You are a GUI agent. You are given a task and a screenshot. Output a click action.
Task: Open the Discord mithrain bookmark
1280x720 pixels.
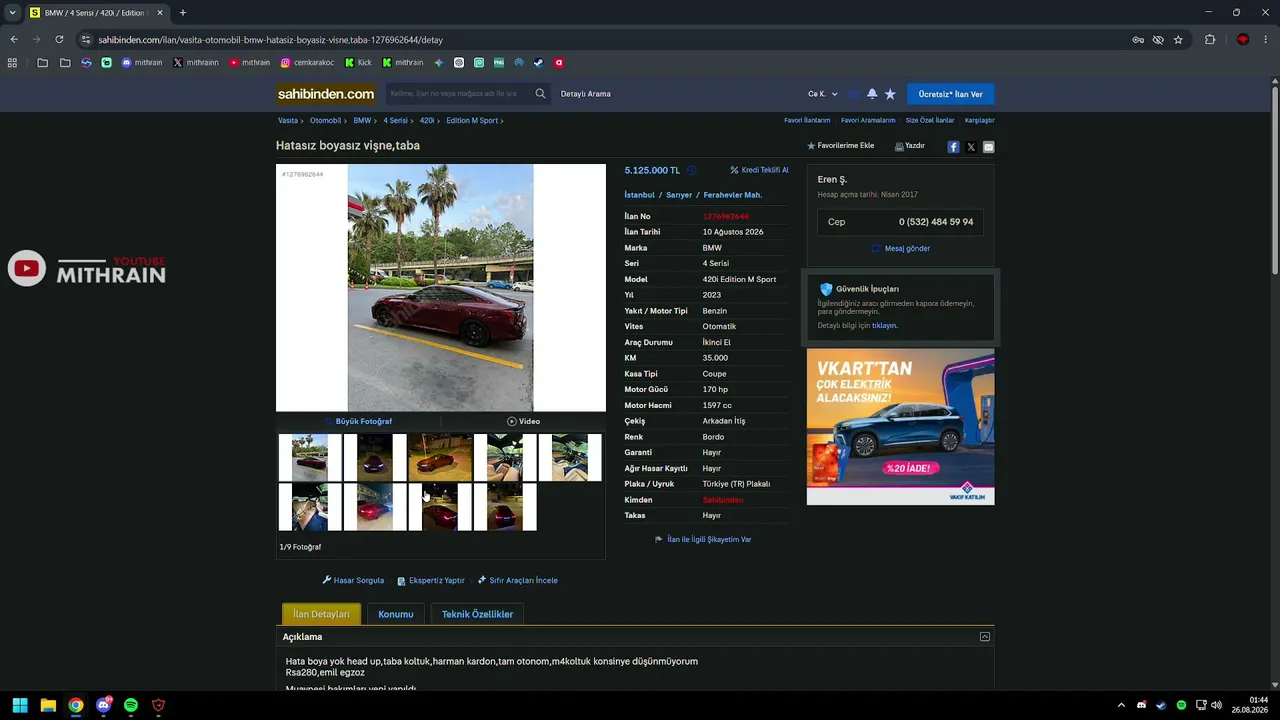(x=142, y=63)
